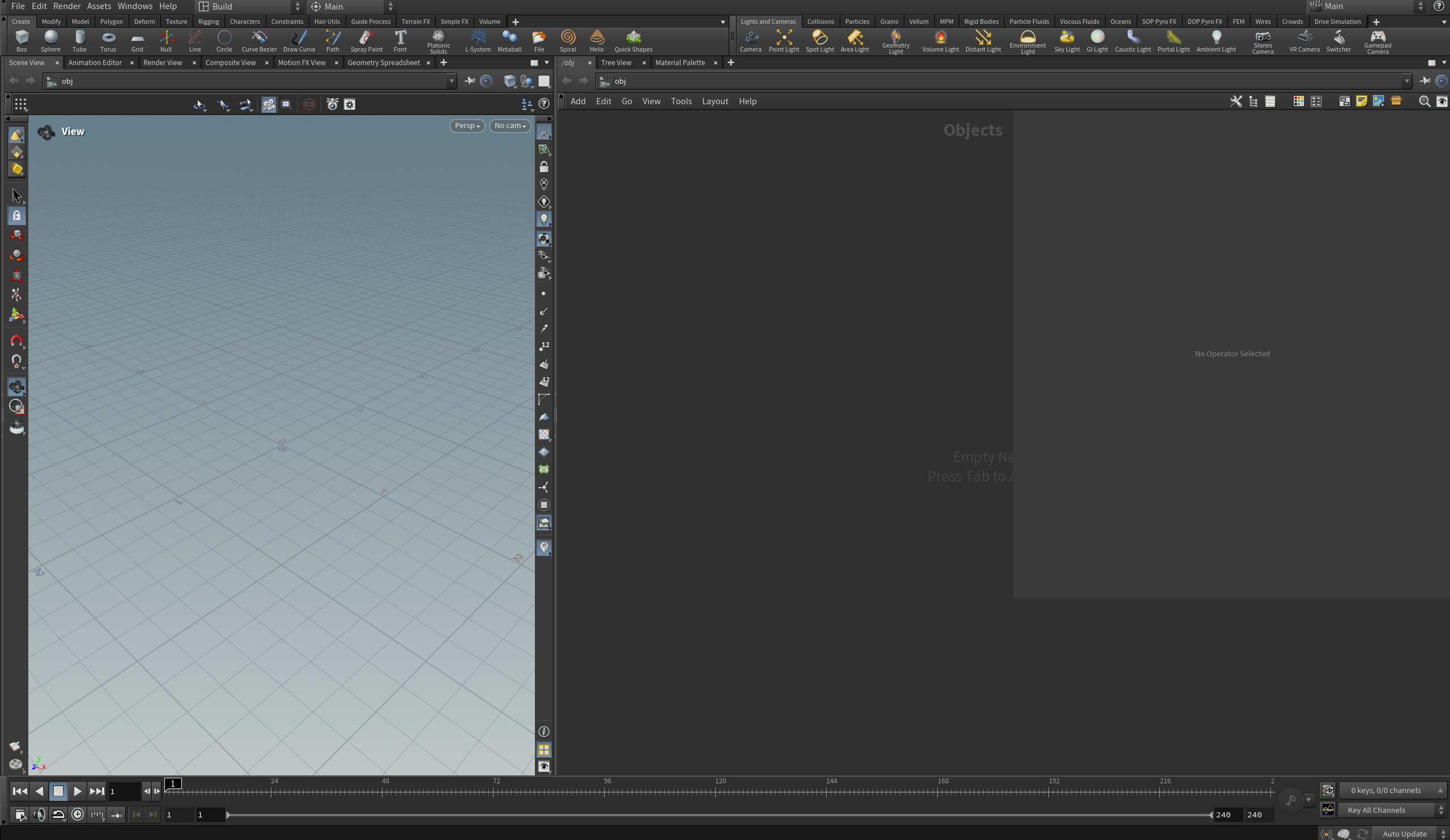Select the Gamepad Camera tool
This screenshot has width=1450, height=840.
click(1377, 41)
